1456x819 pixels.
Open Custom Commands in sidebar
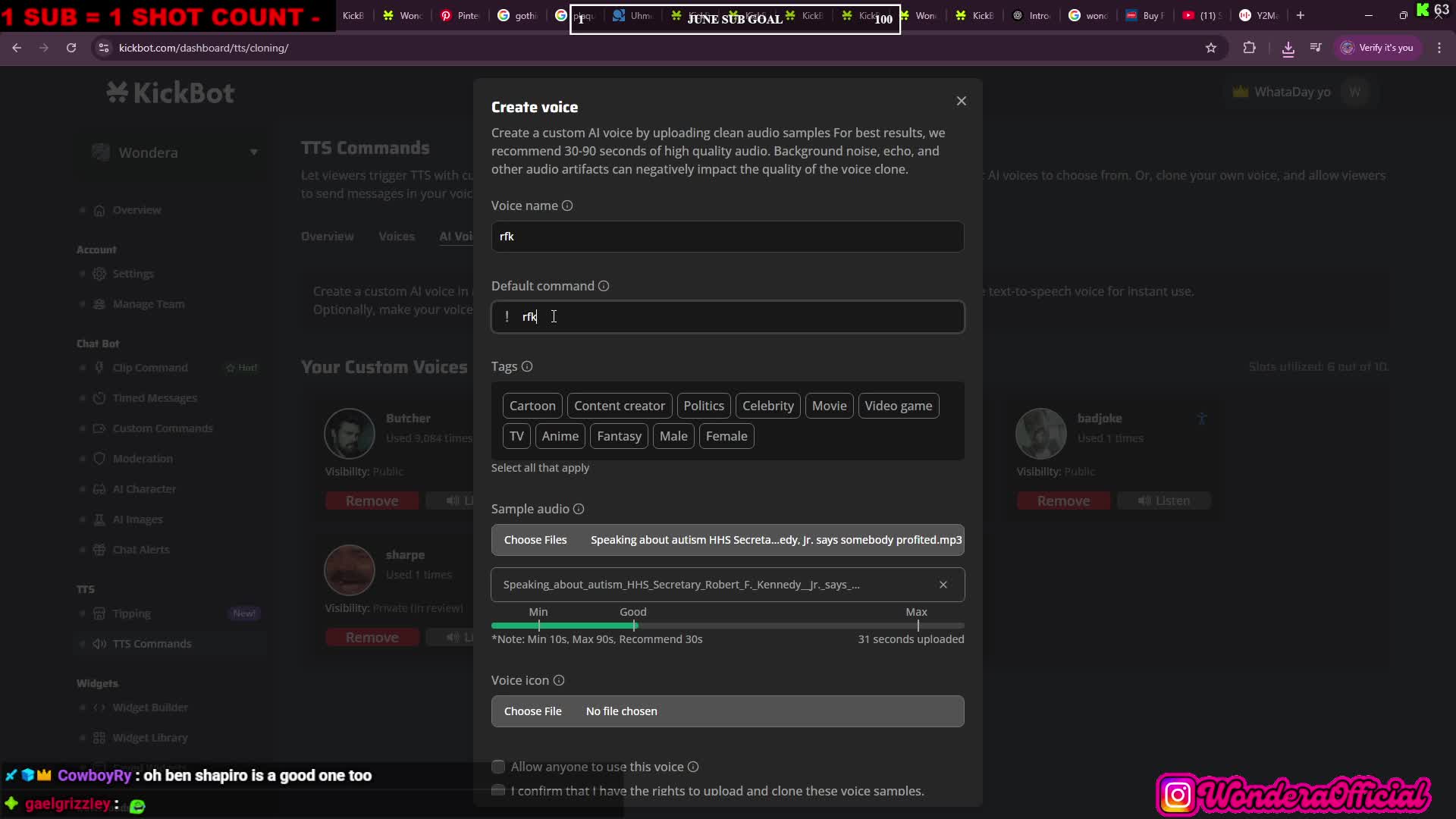(162, 428)
